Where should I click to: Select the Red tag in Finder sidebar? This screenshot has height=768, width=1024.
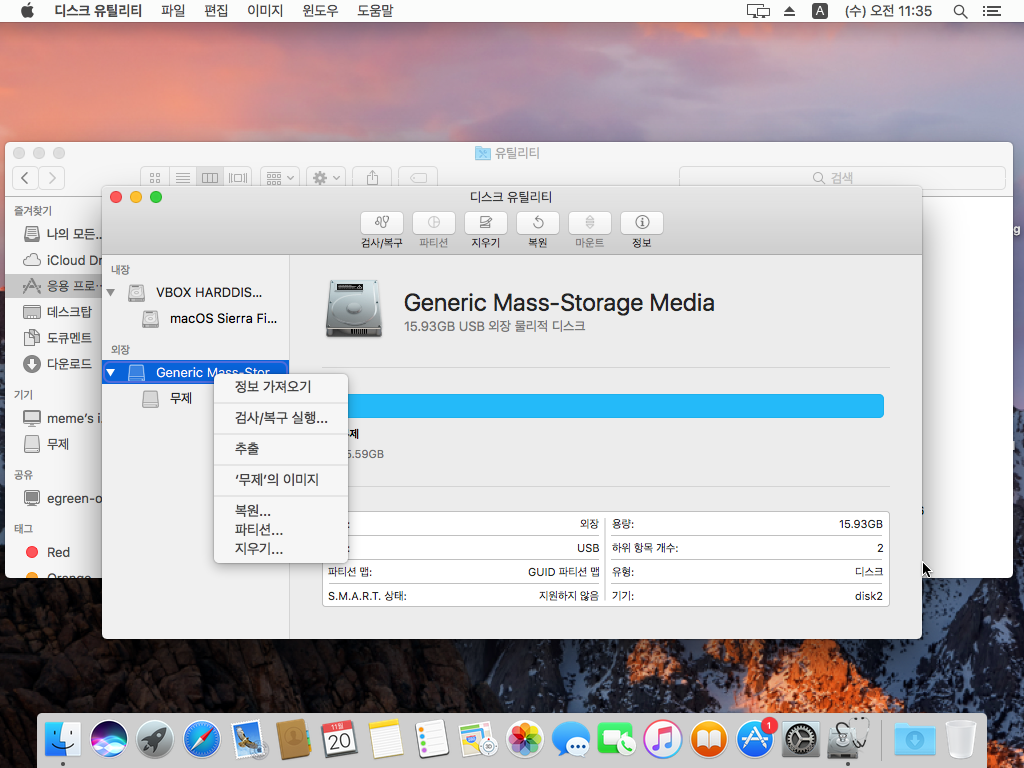click(47, 552)
